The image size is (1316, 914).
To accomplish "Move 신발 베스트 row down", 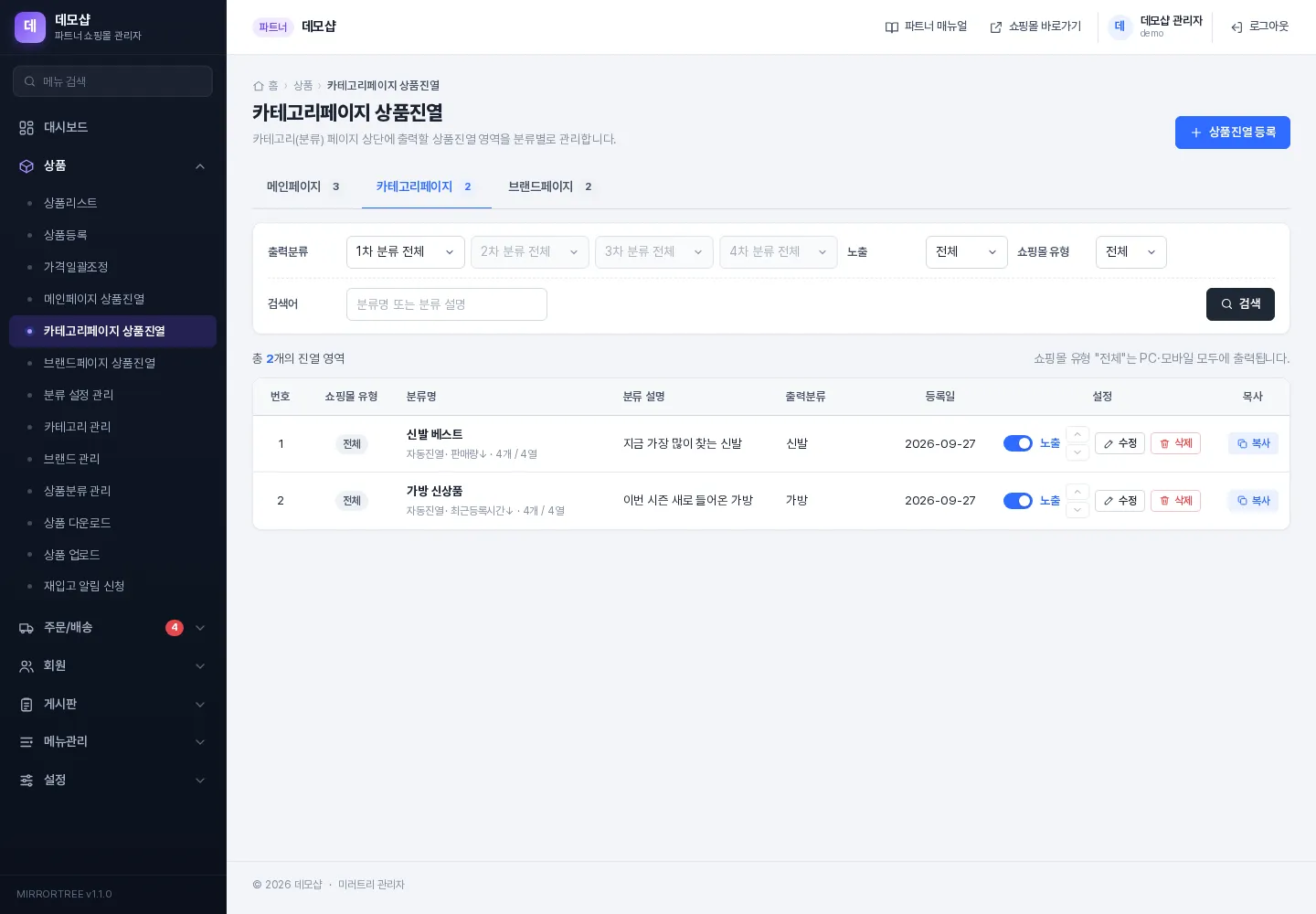I will [1077, 452].
